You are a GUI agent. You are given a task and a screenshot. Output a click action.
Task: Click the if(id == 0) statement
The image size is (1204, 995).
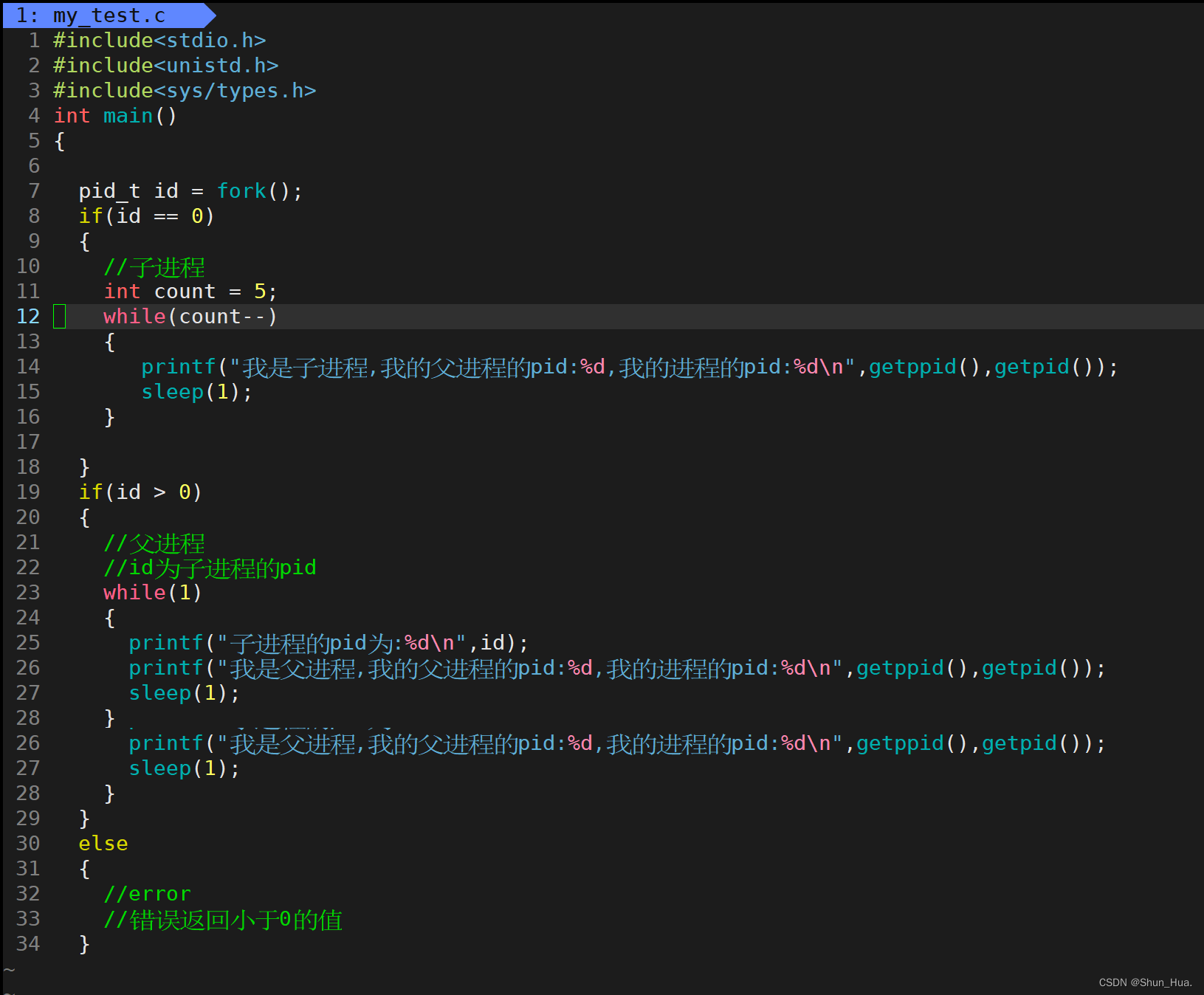[146, 216]
